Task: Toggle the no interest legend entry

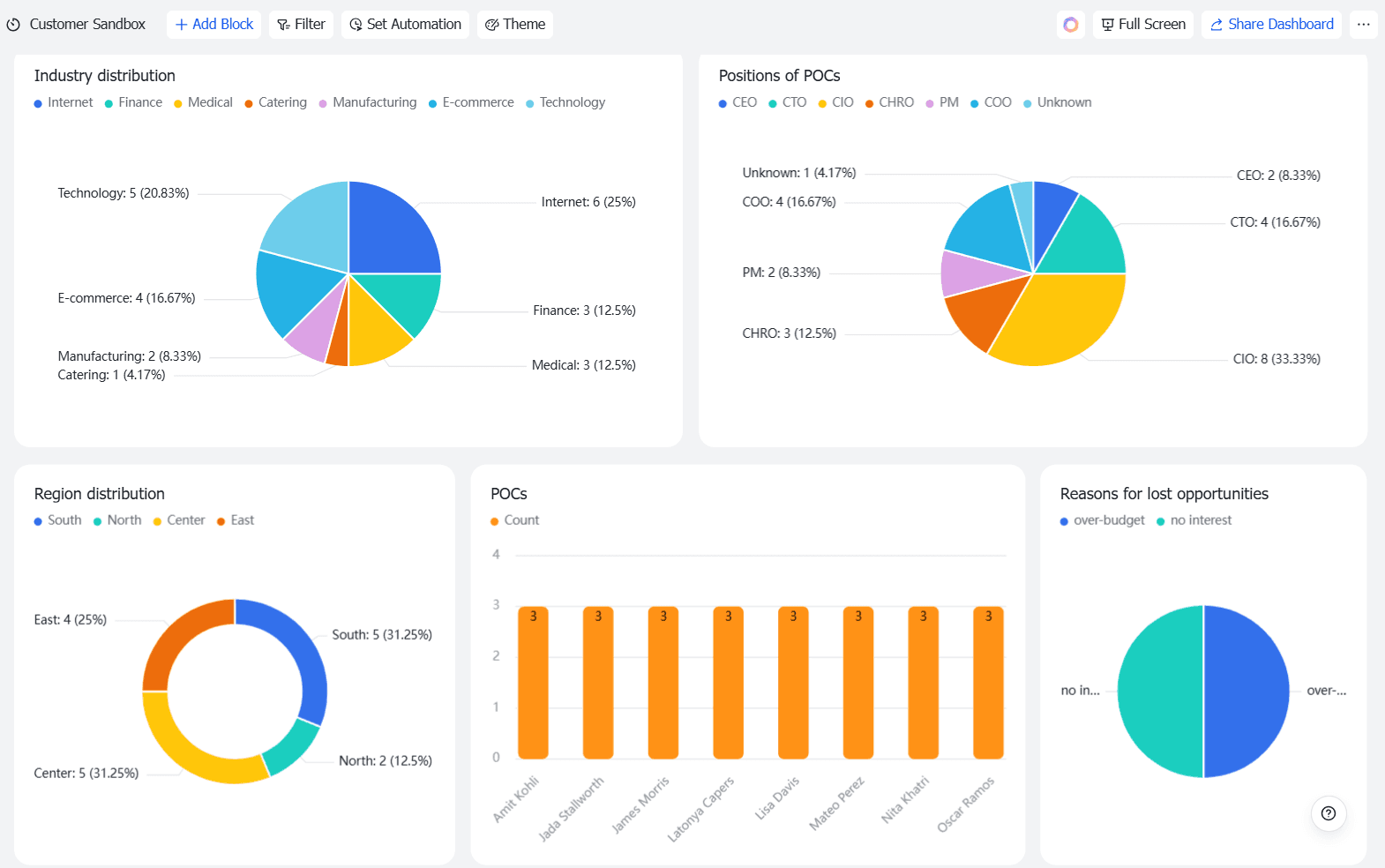Action: pyautogui.click(x=1194, y=520)
